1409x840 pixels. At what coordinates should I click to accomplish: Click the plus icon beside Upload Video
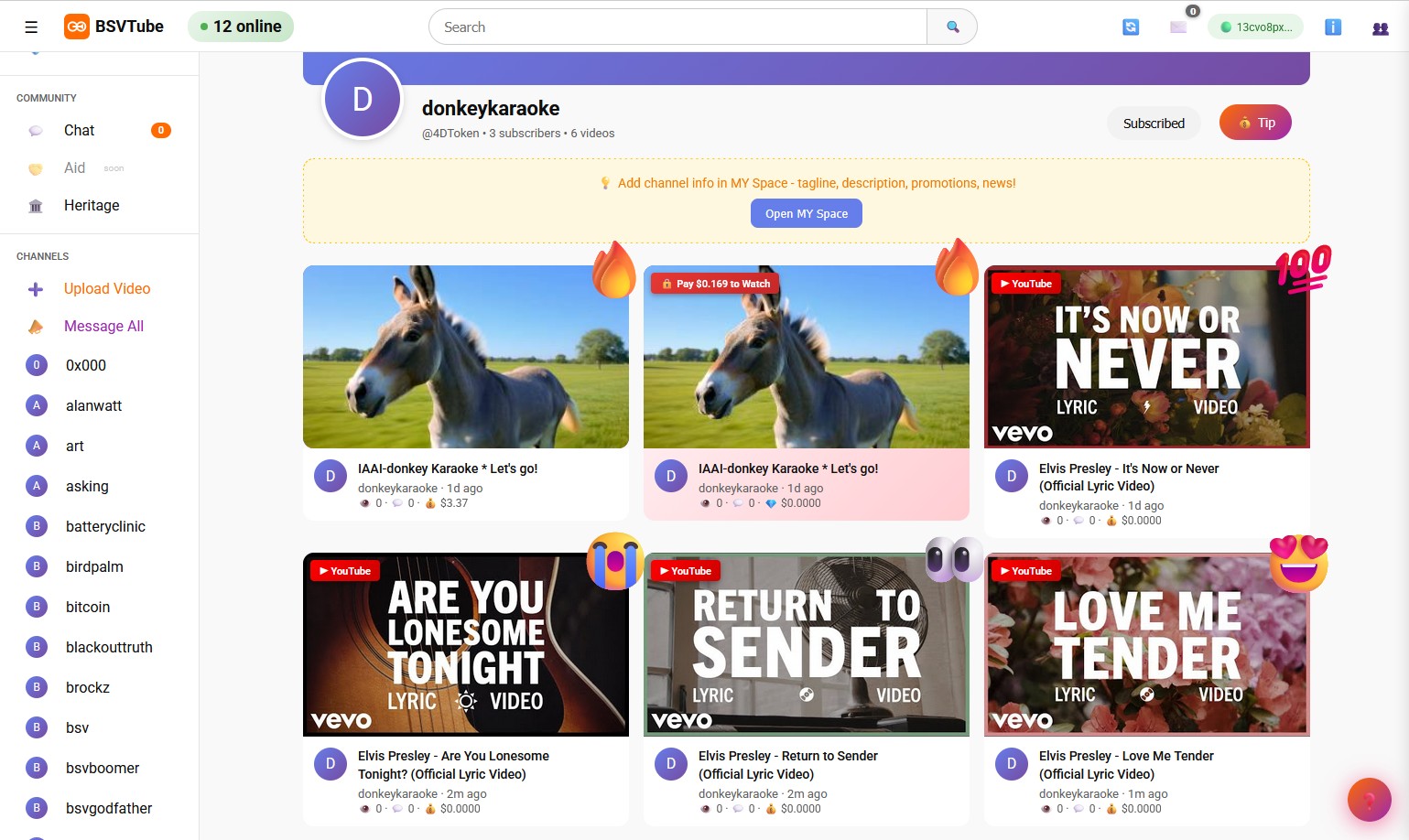[36, 289]
